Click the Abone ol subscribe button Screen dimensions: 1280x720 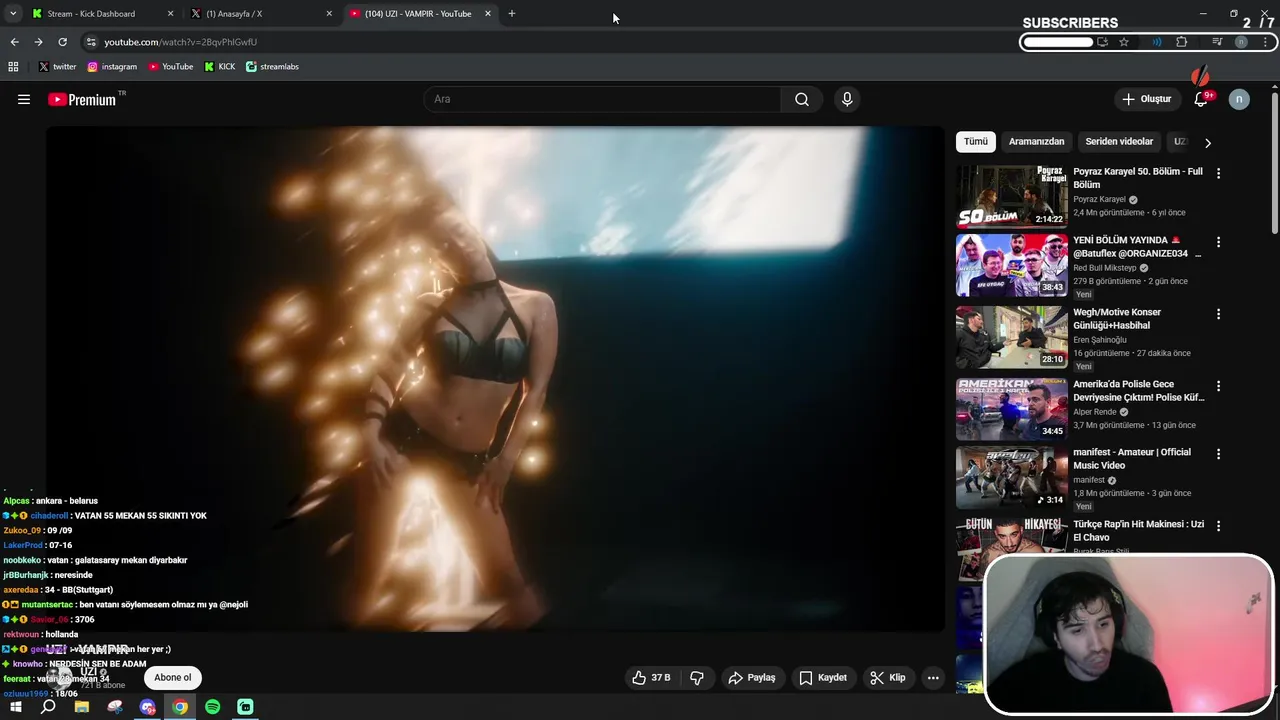[172, 677]
